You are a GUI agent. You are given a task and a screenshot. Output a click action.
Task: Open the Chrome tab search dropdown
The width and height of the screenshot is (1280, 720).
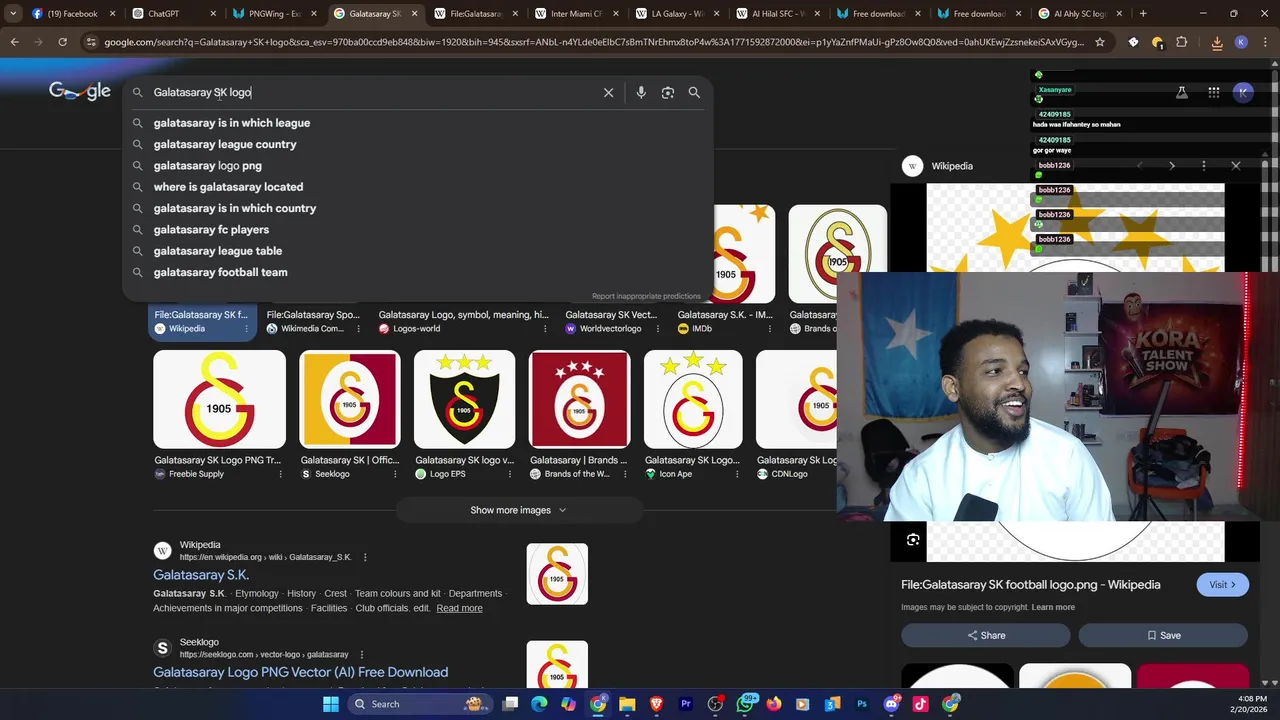pos(13,14)
